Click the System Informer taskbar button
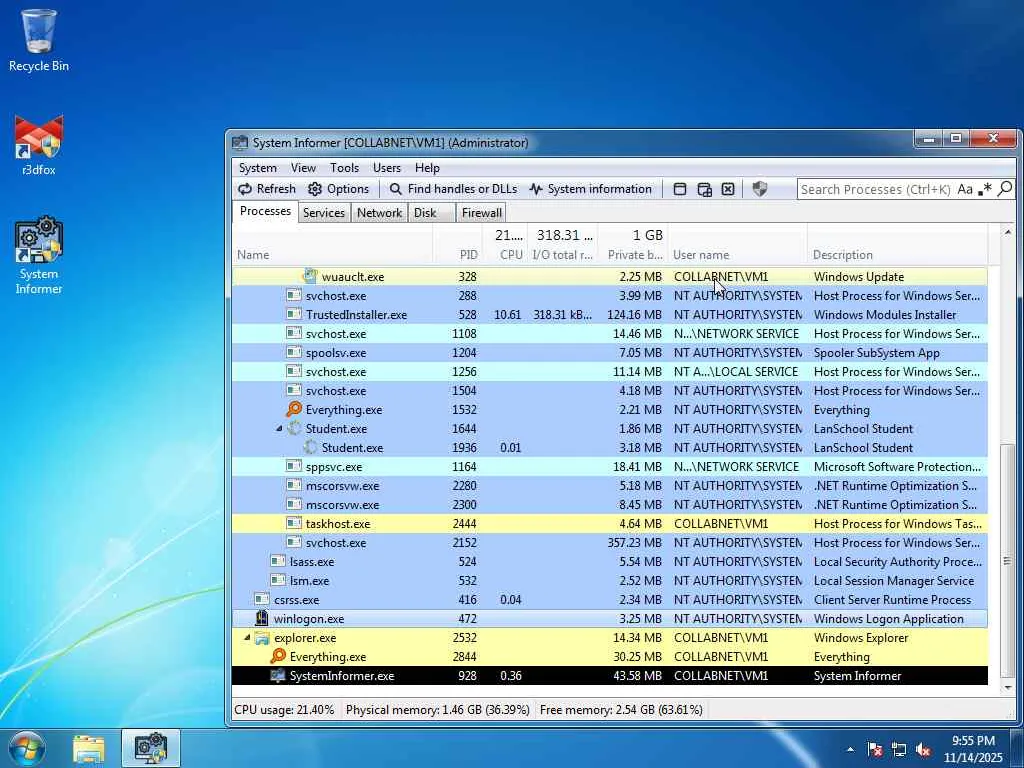This screenshot has width=1024, height=768. point(151,749)
